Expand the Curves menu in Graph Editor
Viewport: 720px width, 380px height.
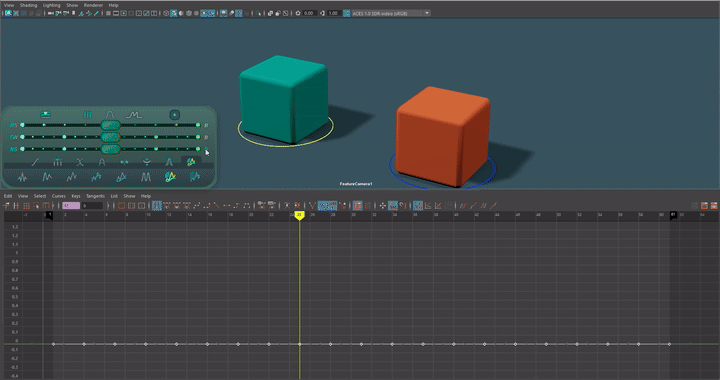(x=58, y=196)
